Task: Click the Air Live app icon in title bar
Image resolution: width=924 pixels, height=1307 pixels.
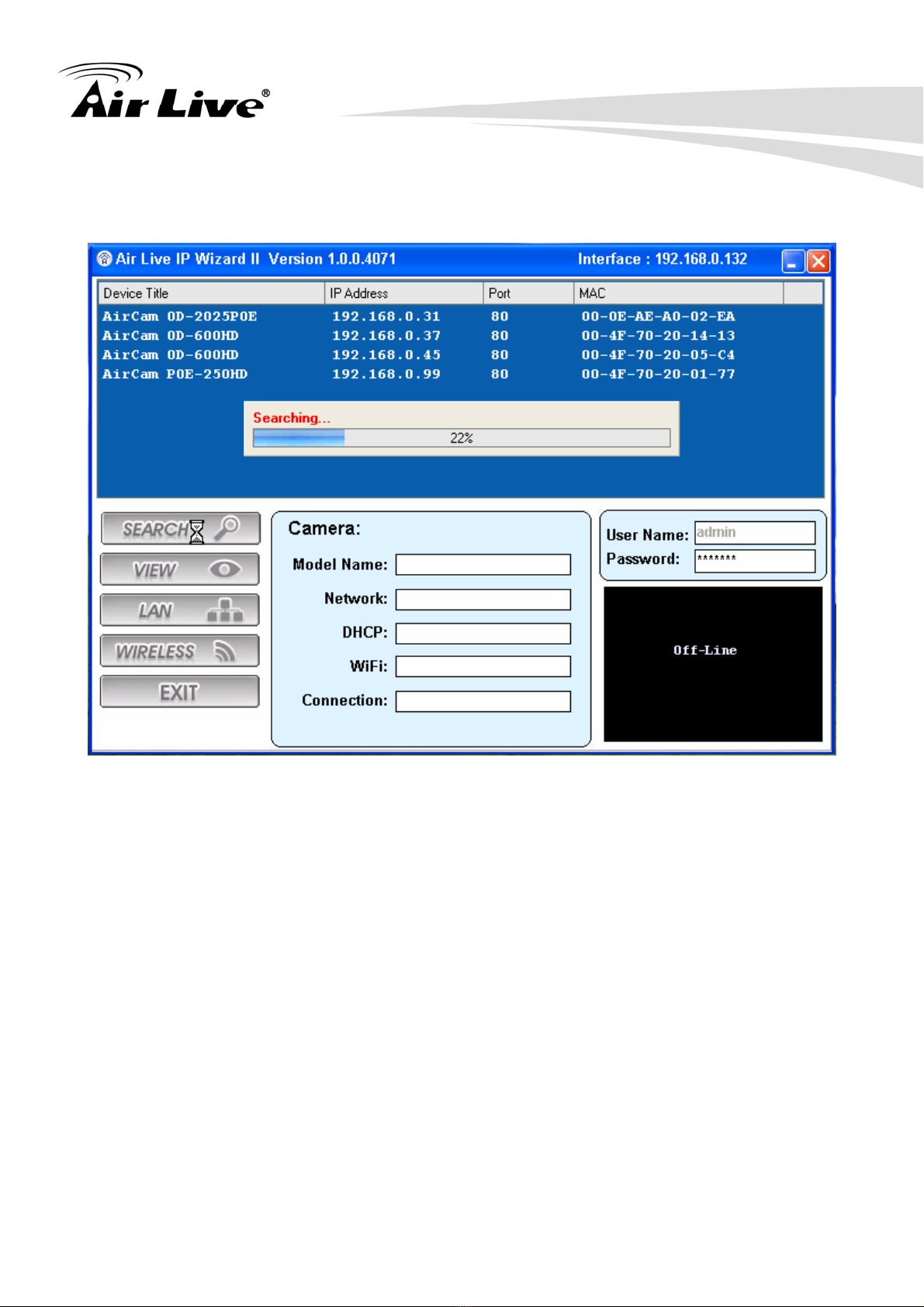Action: [x=105, y=259]
